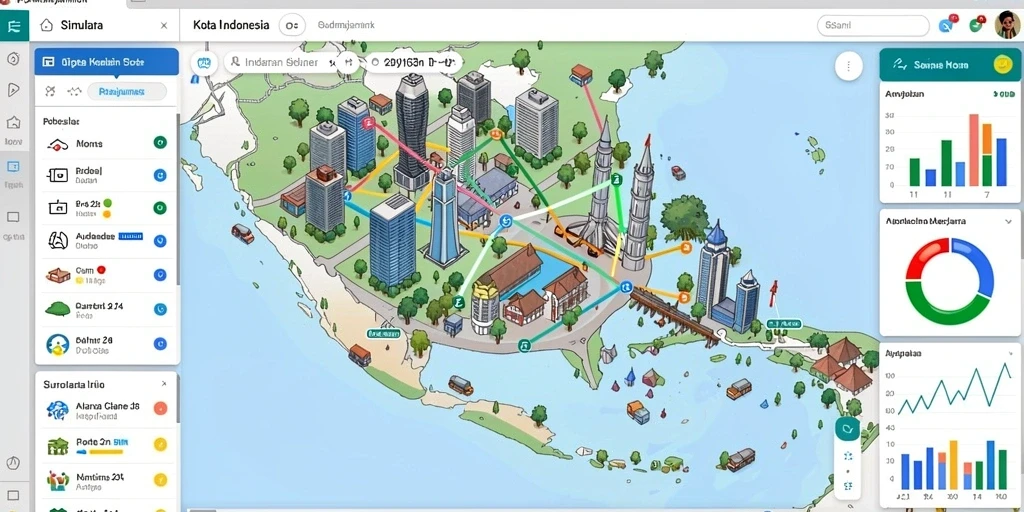Open the three-dot menu on the map
The height and width of the screenshot is (512, 1024).
click(x=848, y=66)
